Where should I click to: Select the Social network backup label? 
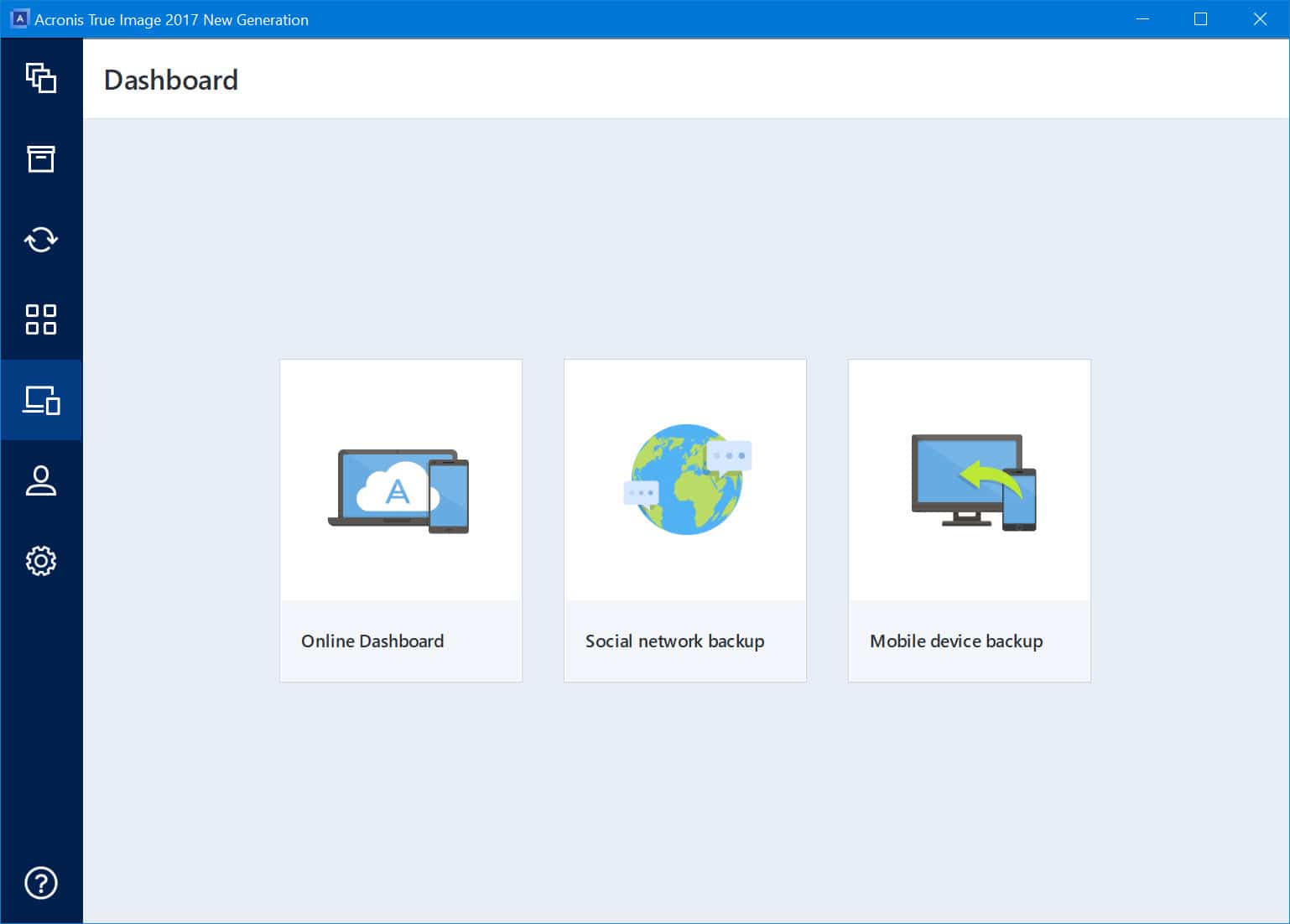click(x=674, y=641)
